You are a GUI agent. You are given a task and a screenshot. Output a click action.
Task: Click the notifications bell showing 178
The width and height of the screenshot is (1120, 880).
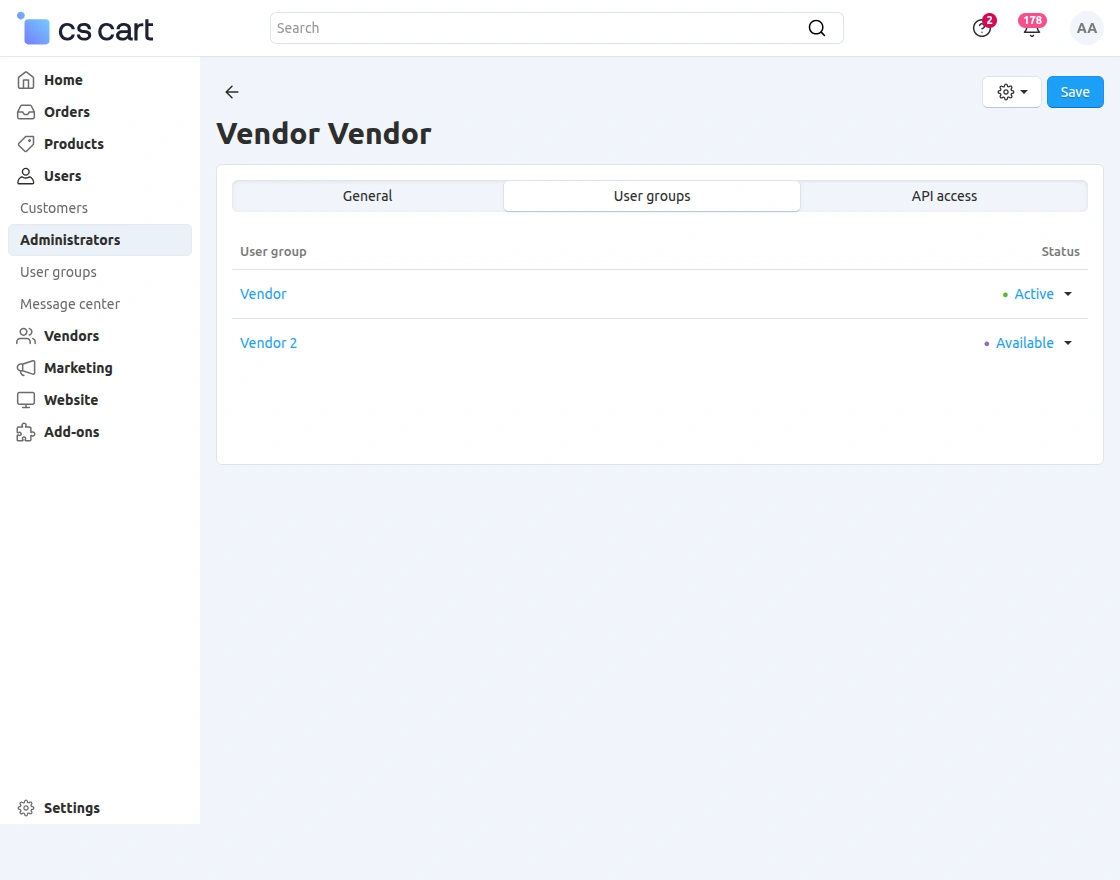(1031, 28)
